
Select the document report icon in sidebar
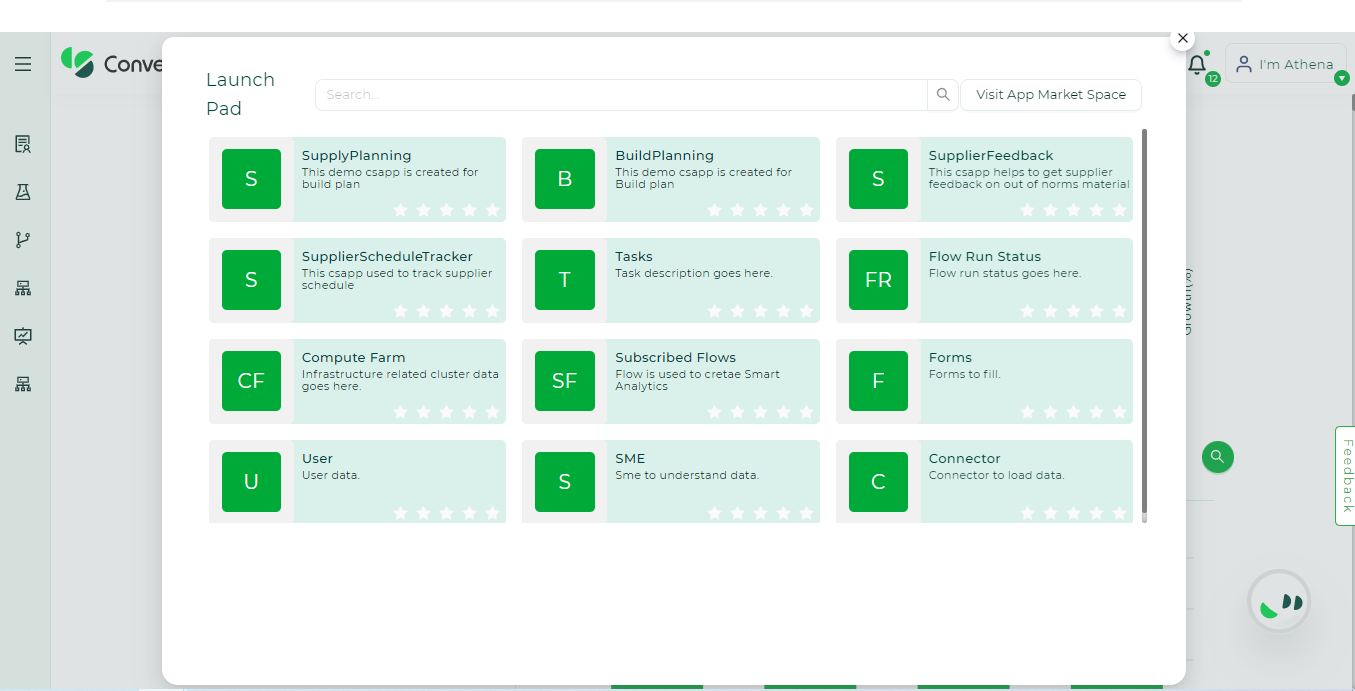point(22,143)
